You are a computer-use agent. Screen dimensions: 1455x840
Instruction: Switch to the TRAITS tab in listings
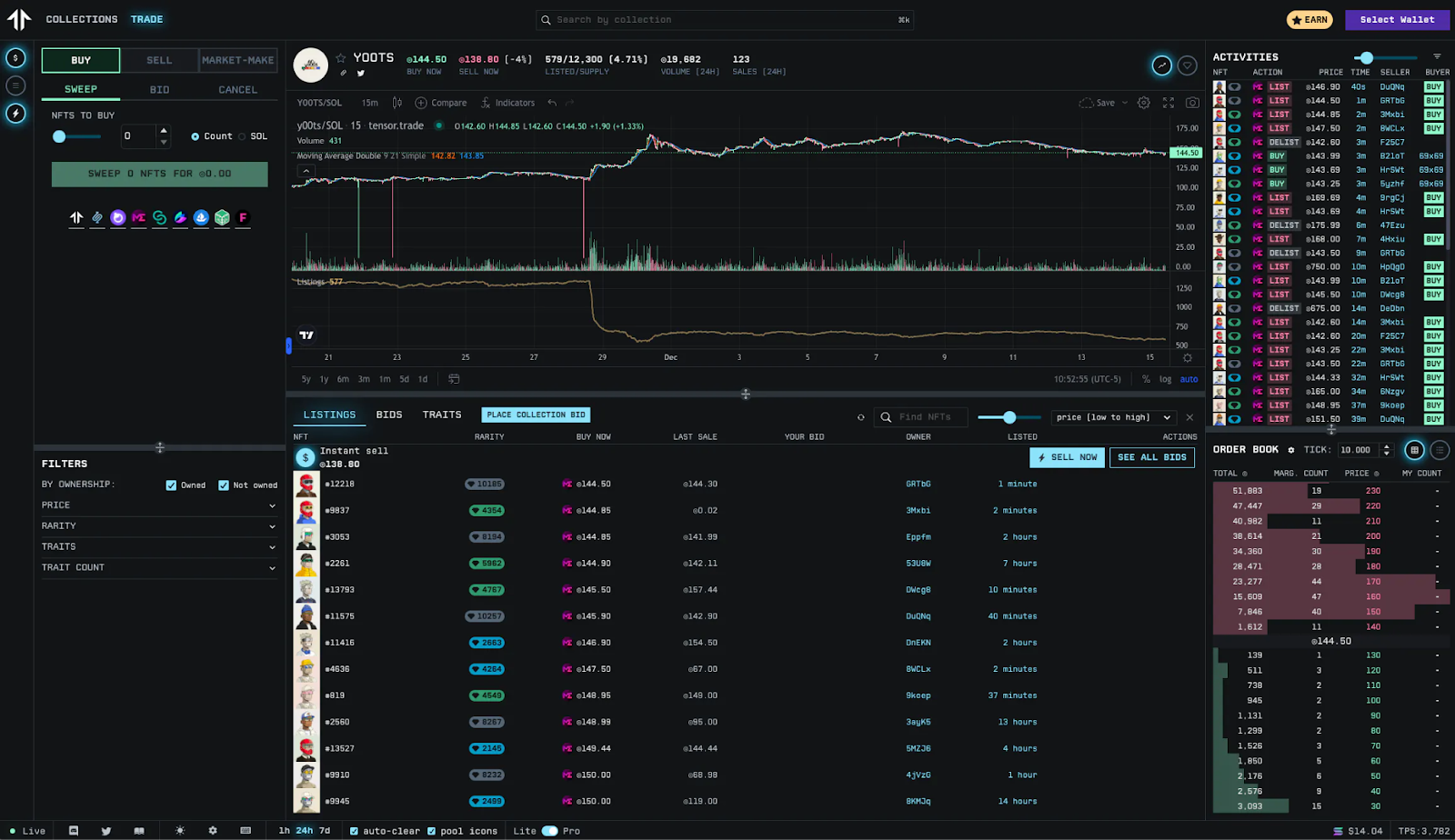pyautogui.click(x=442, y=415)
